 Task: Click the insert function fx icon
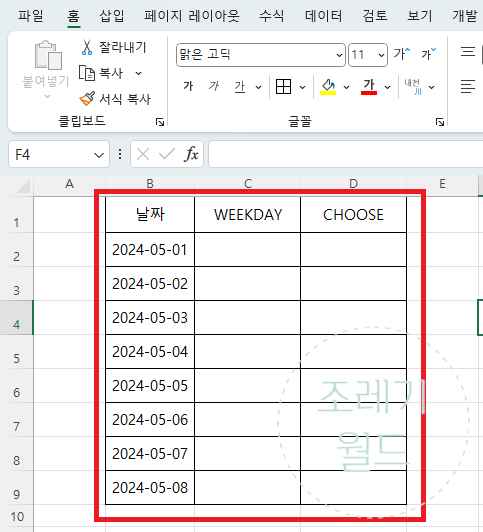point(191,155)
